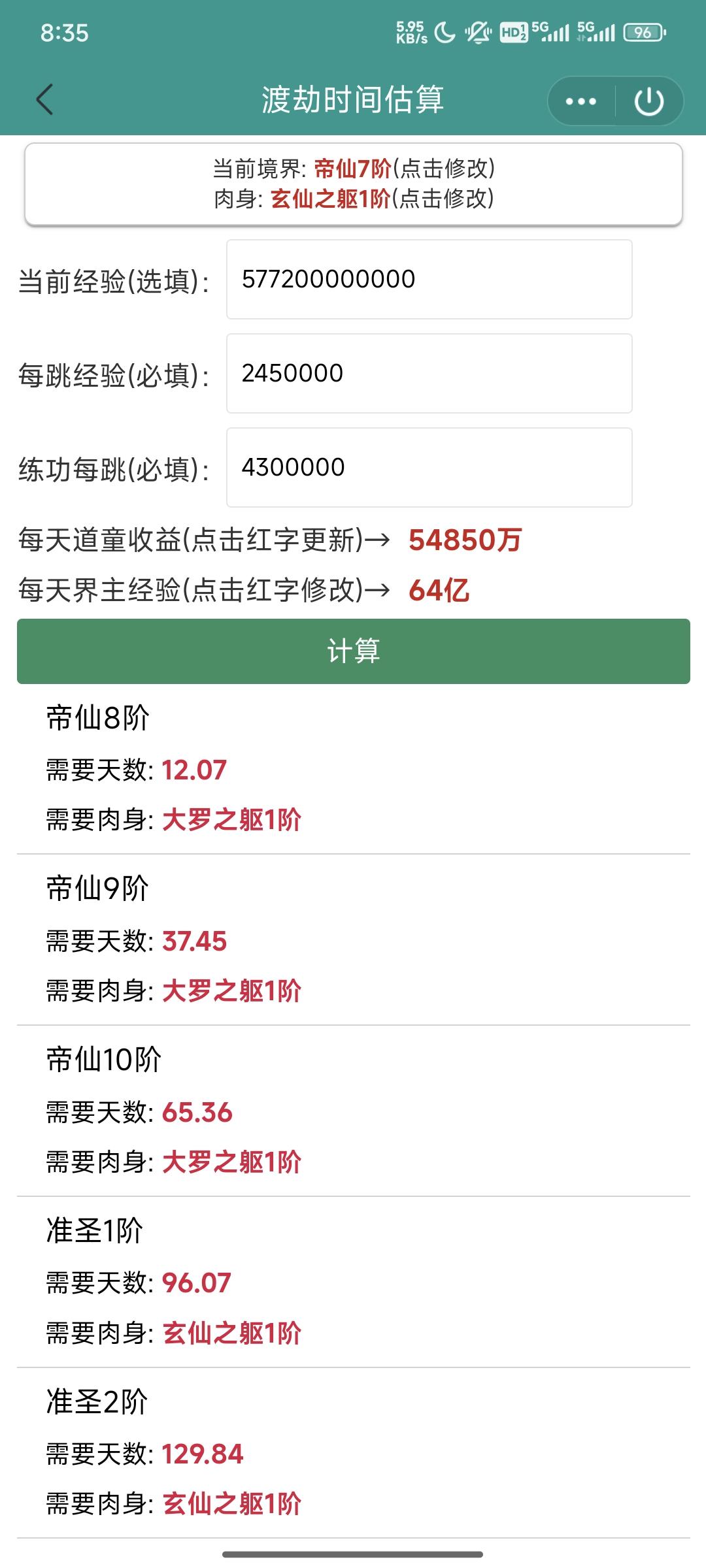This screenshot has width=706, height=1568.
Task: Tap the muted bell status icon
Action: (478, 32)
